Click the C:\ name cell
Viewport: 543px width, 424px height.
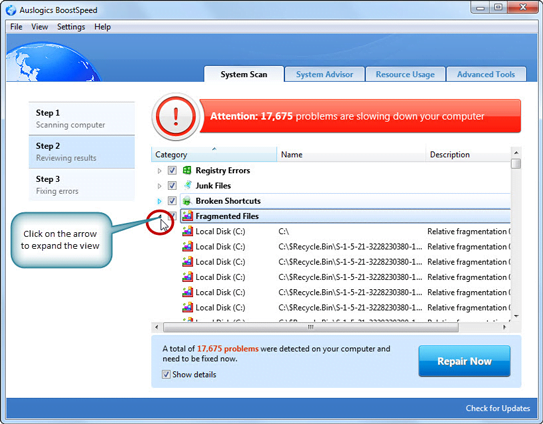coord(284,231)
